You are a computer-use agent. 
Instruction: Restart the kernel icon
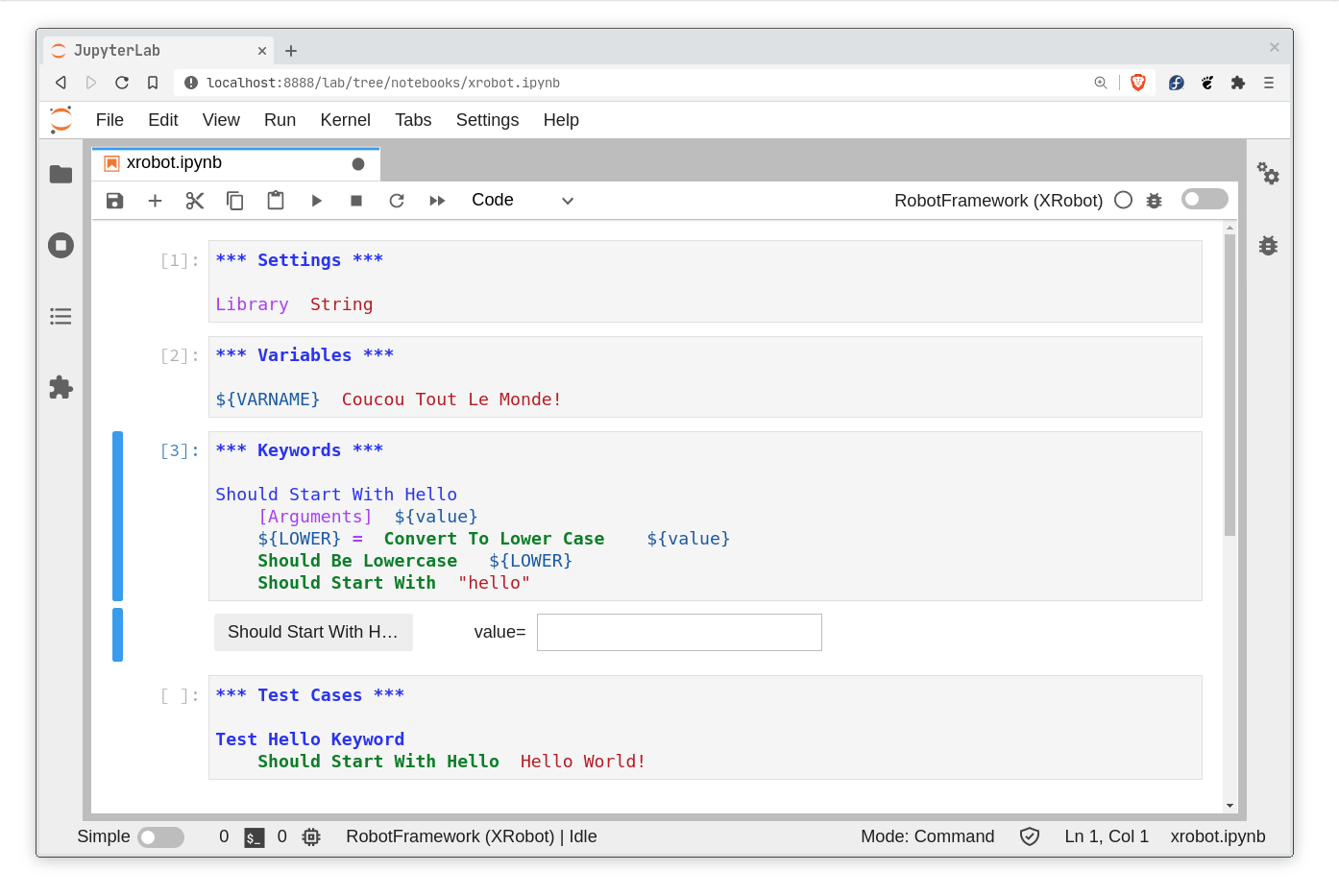(x=397, y=201)
